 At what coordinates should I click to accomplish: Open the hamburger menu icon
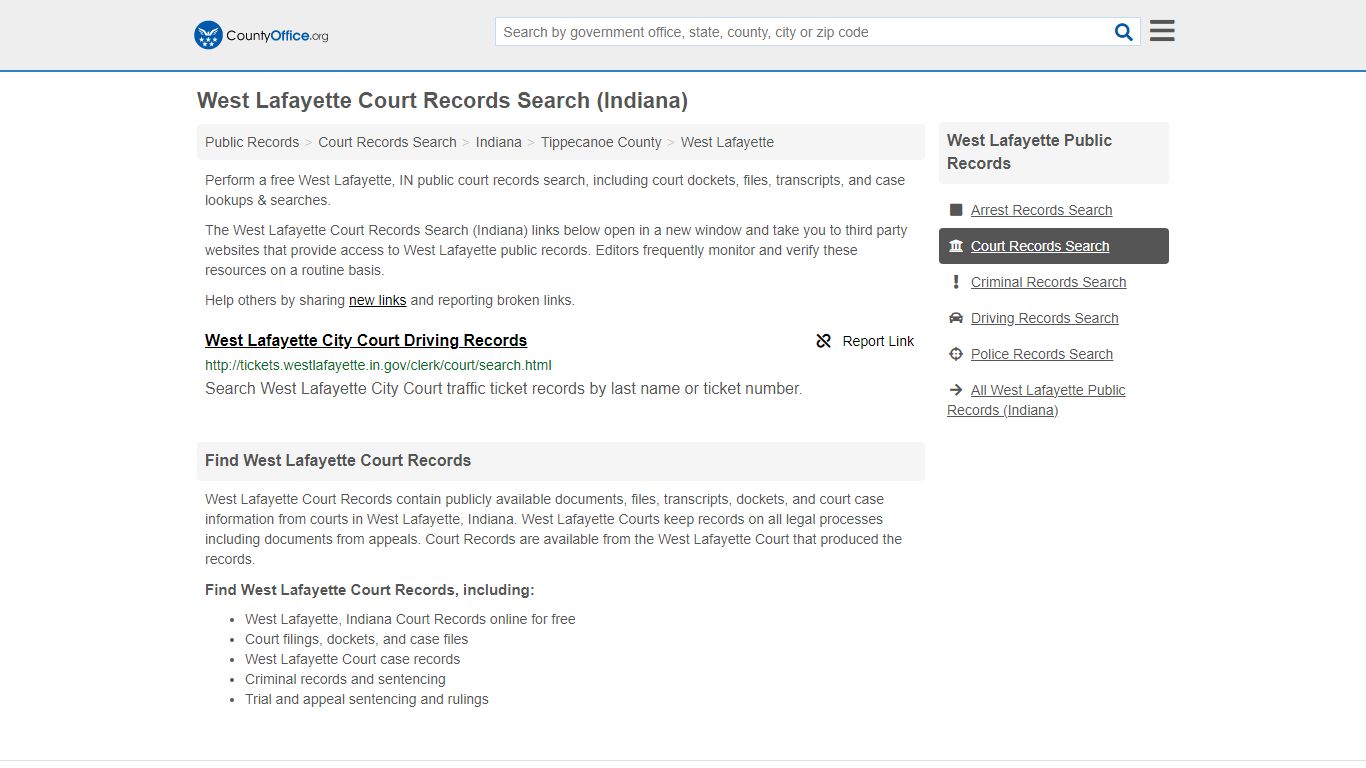[1162, 31]
